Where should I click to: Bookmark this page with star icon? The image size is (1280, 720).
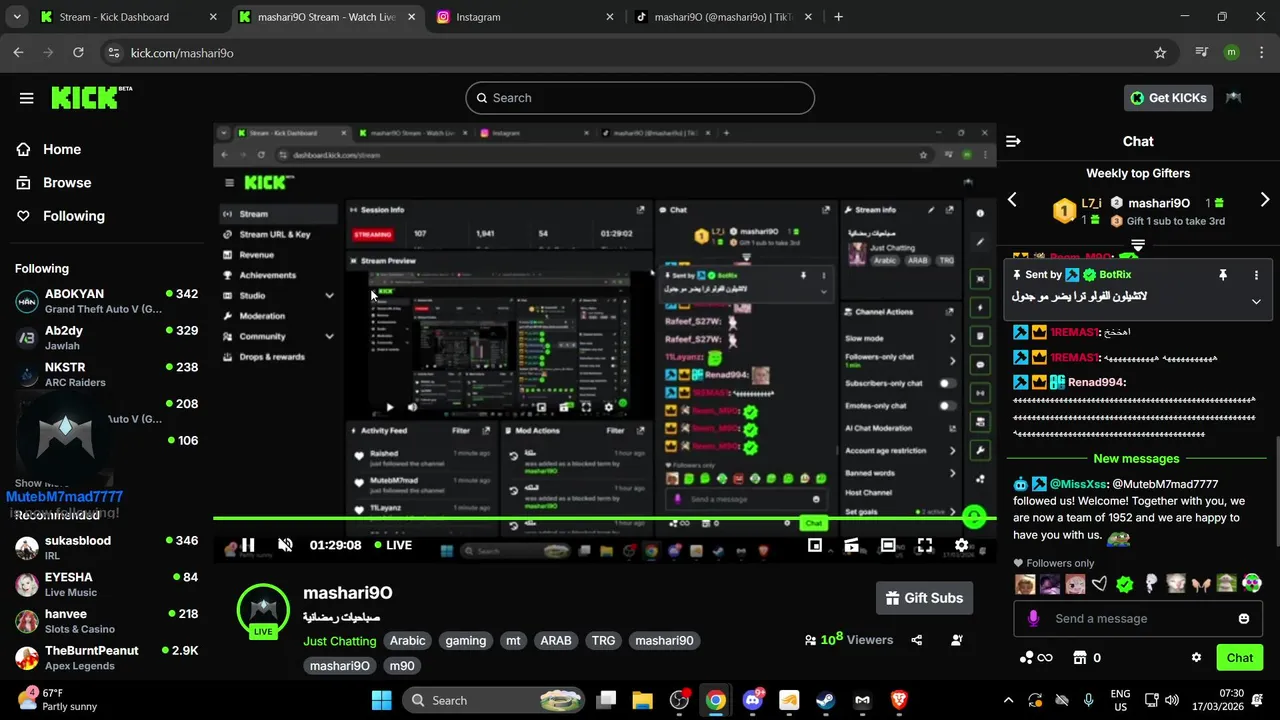(1160, 53)
